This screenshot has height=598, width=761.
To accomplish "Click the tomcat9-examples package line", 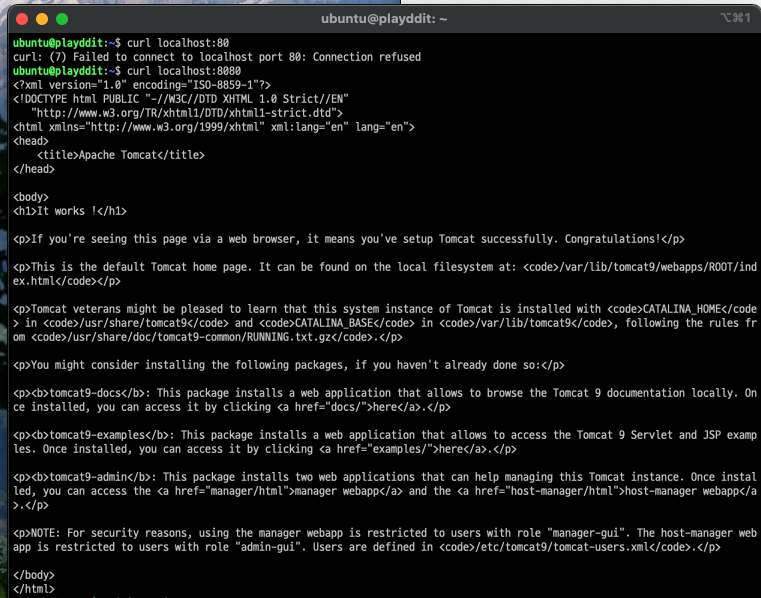I will 385,435.
